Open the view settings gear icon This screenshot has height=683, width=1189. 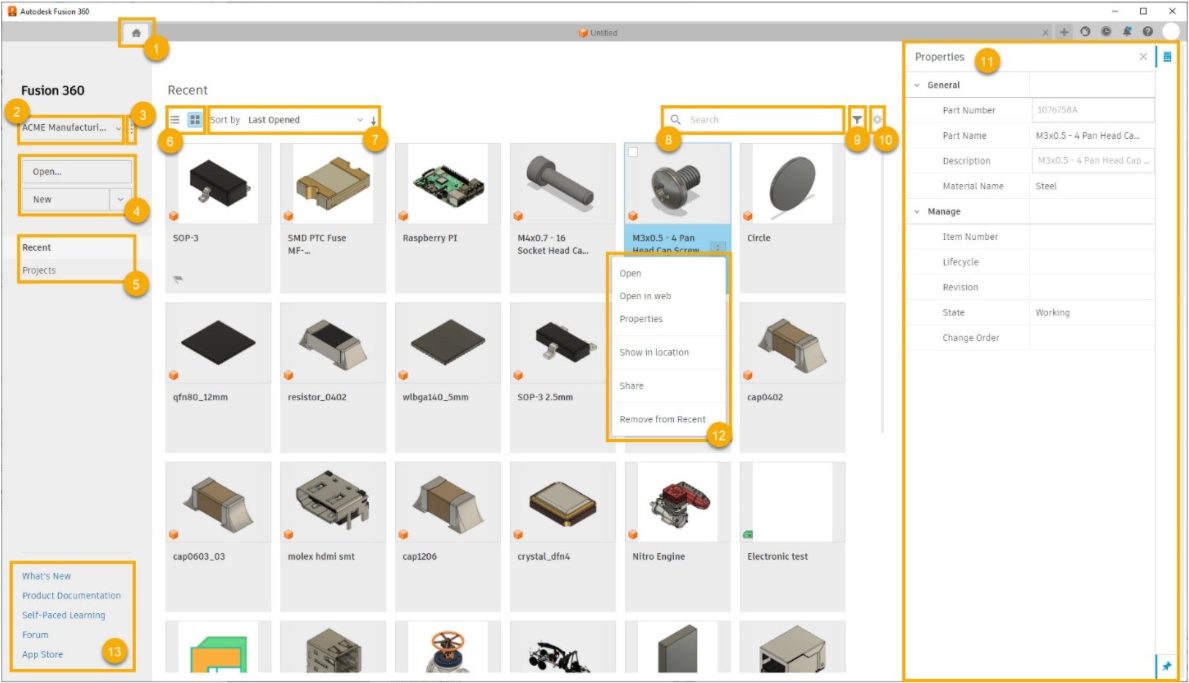tap(877, 120)
